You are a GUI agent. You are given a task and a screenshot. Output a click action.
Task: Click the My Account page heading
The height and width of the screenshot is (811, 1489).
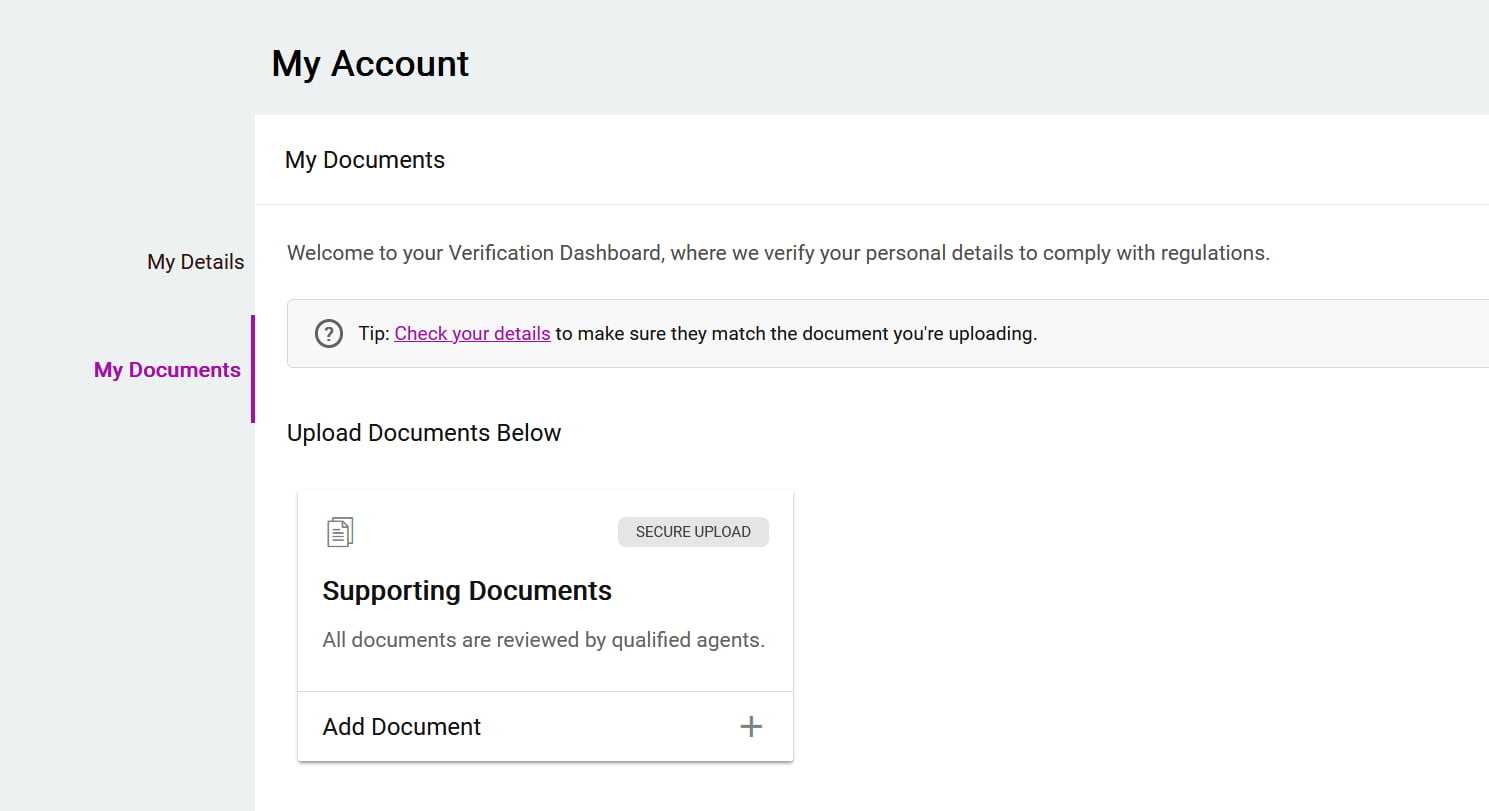370,64
